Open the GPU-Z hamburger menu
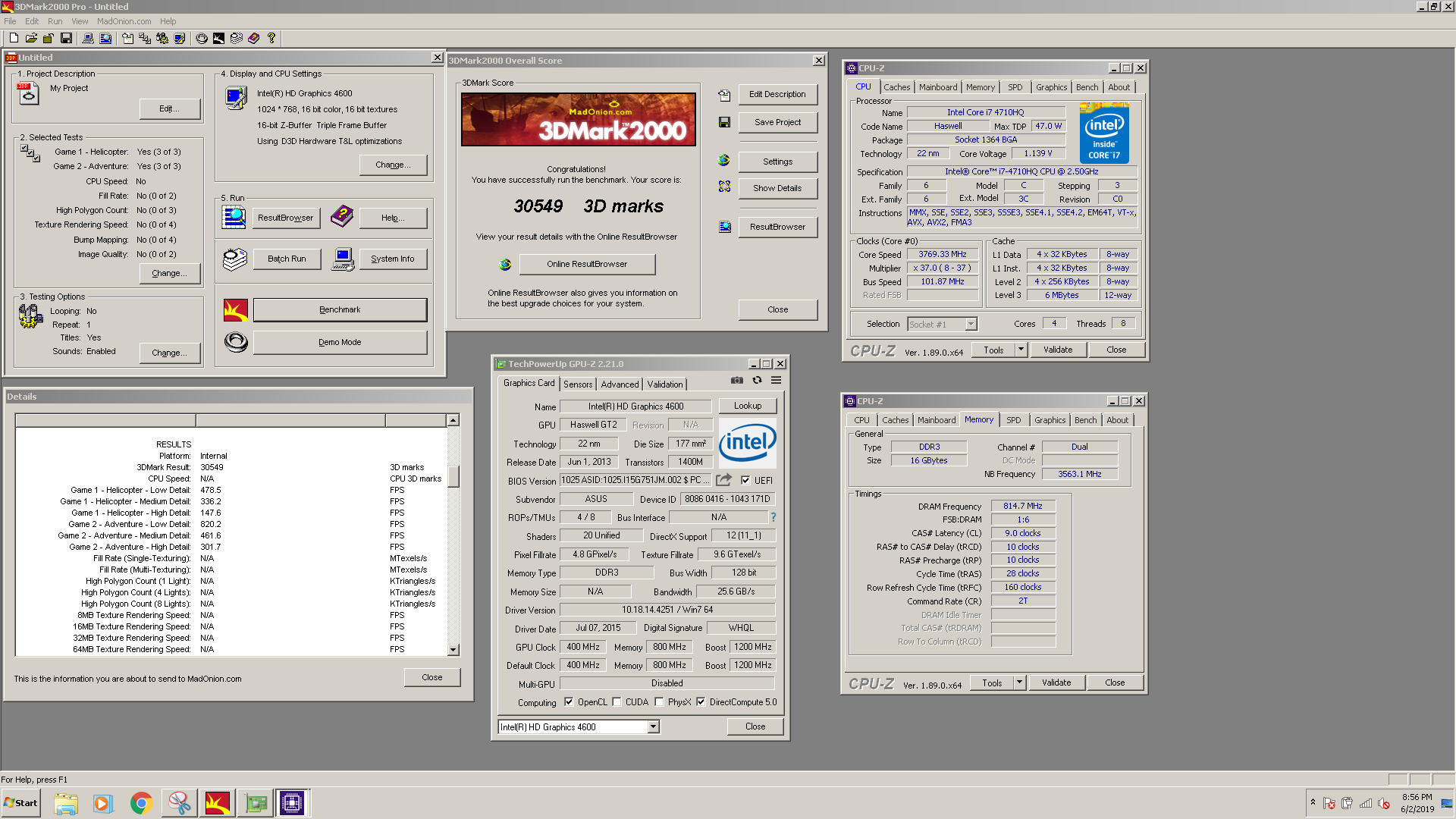Image resolution: width=1456 pixels, height=819 pixels. 777,380
